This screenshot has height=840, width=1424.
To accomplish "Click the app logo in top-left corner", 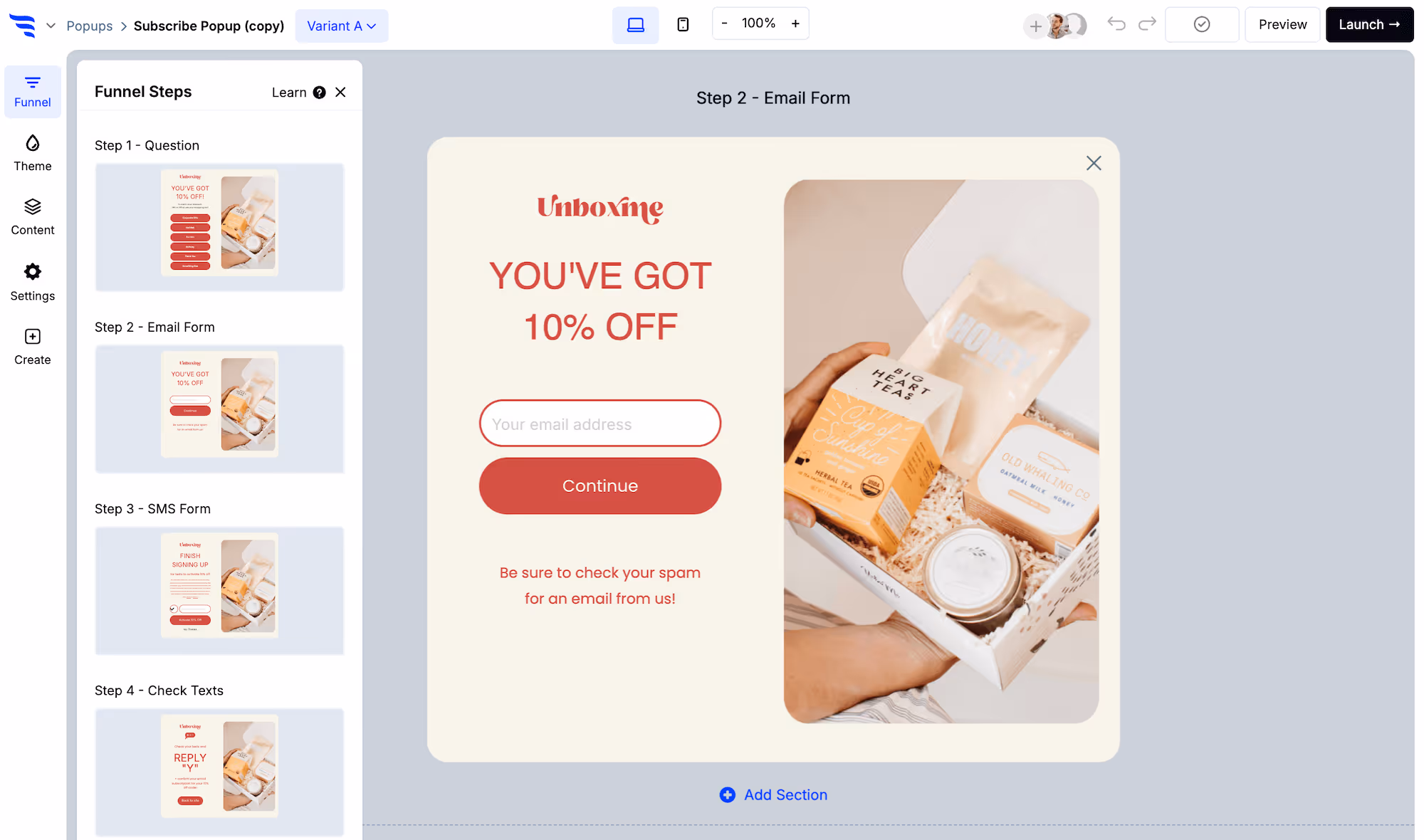I will coord(23,25).
